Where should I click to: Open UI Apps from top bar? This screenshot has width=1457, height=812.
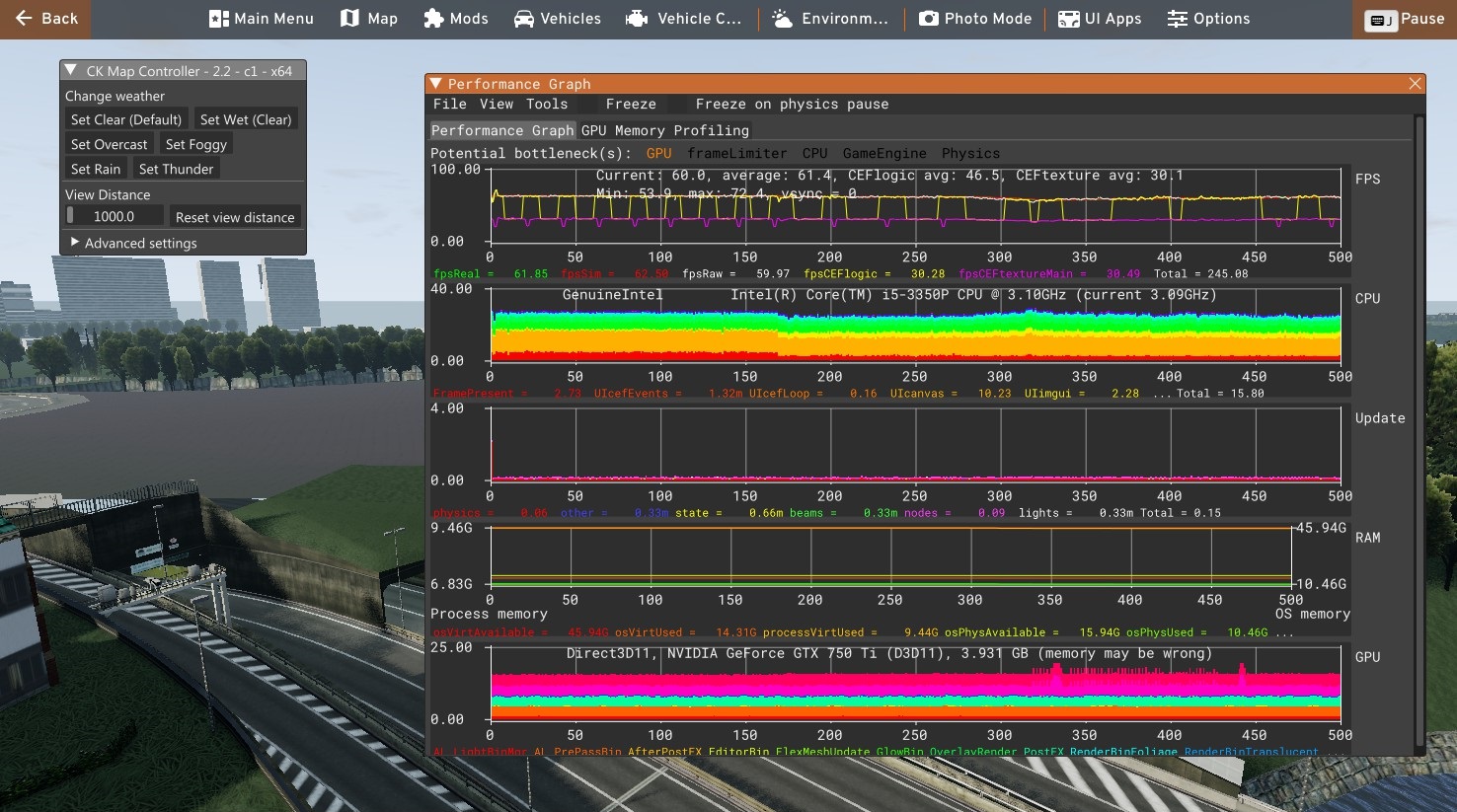tap(1068, 19)
